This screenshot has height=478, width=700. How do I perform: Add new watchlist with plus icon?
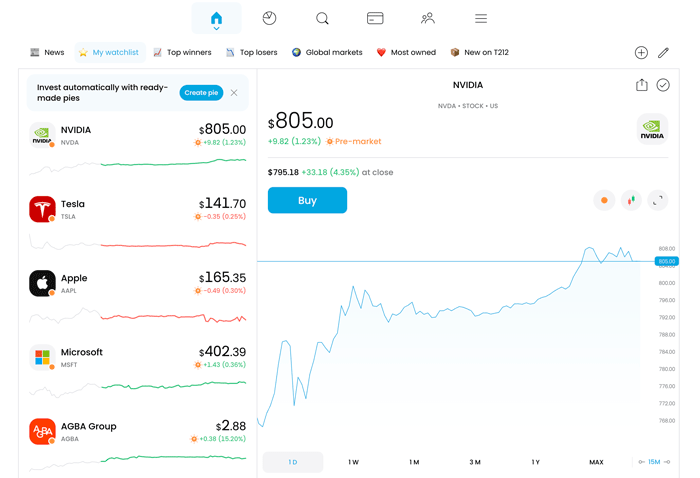point(641,52)
